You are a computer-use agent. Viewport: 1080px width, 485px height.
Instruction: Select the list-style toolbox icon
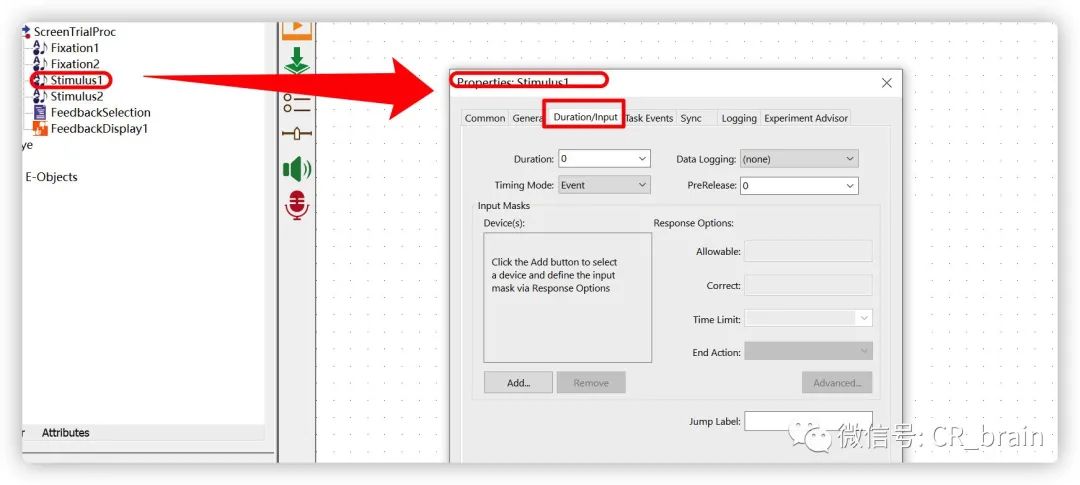click(297, 104)
